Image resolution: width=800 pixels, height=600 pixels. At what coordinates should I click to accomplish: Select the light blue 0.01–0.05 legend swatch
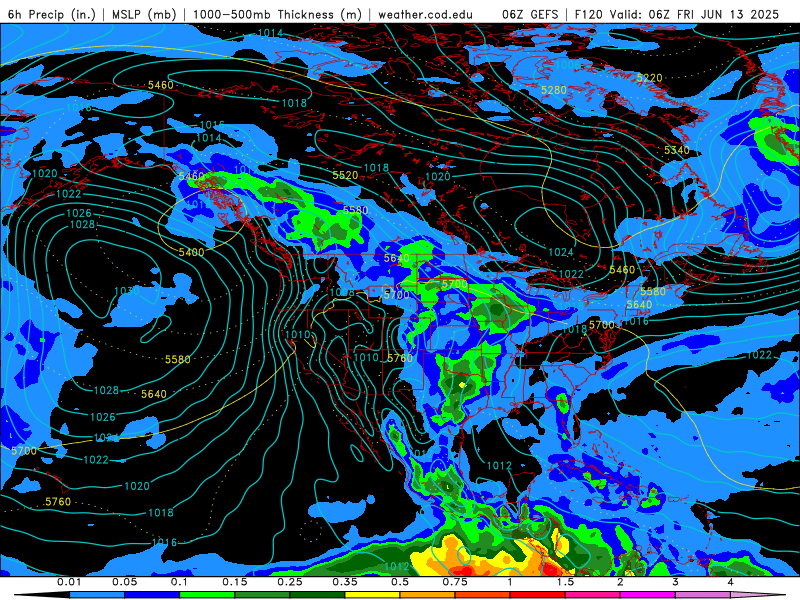pyautogui.click(x=97, y=595)
